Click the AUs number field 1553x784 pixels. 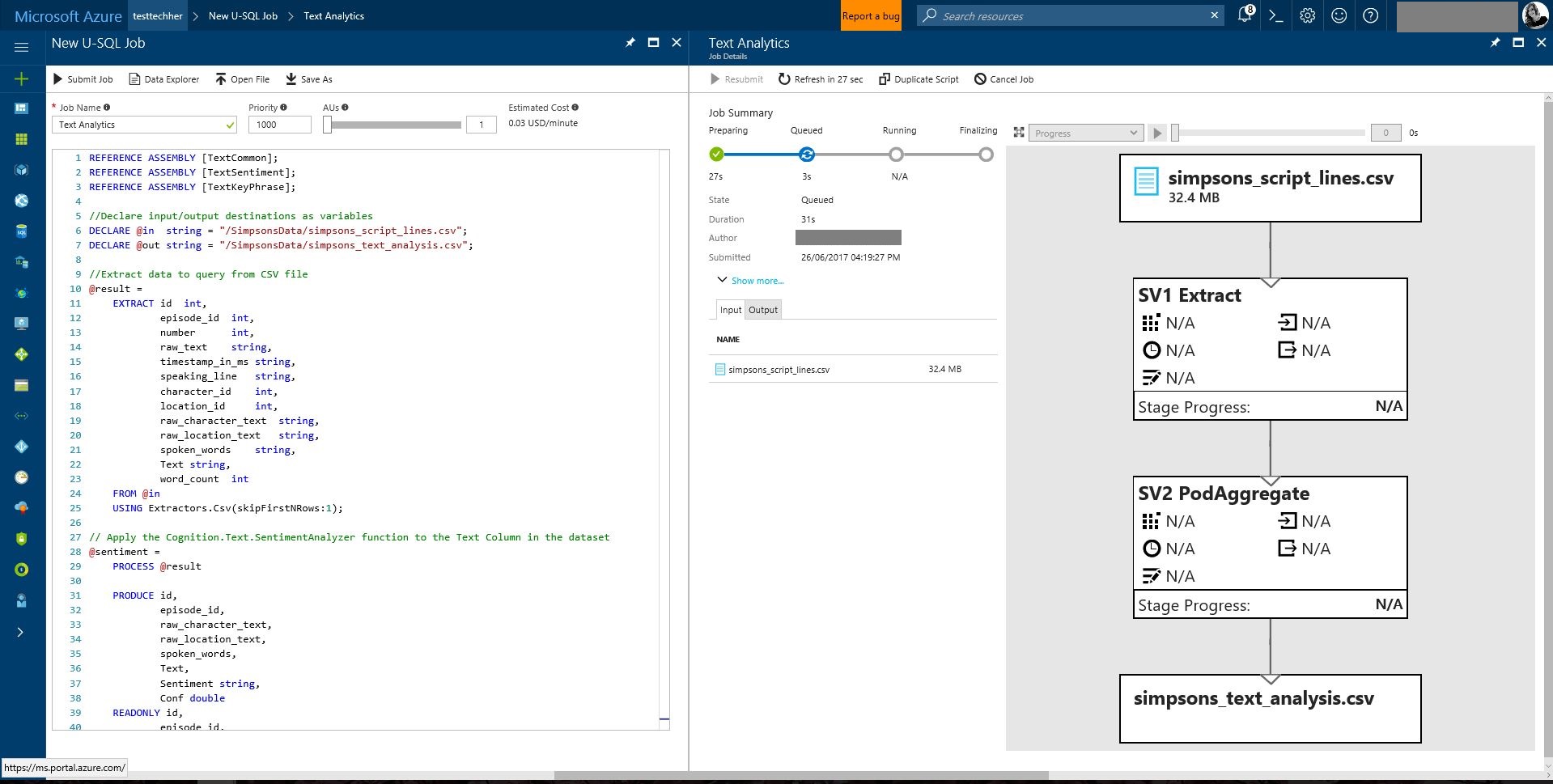coord(481,125)
